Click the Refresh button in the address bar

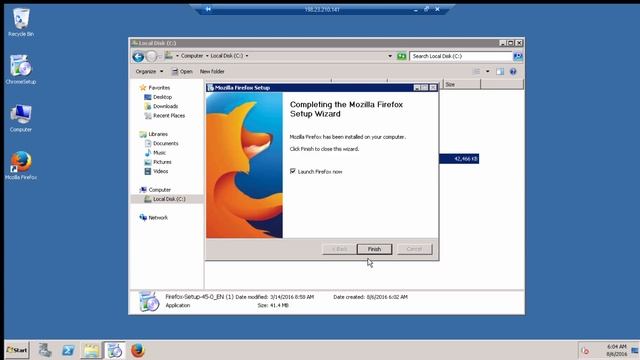click(x=402, y=56)
